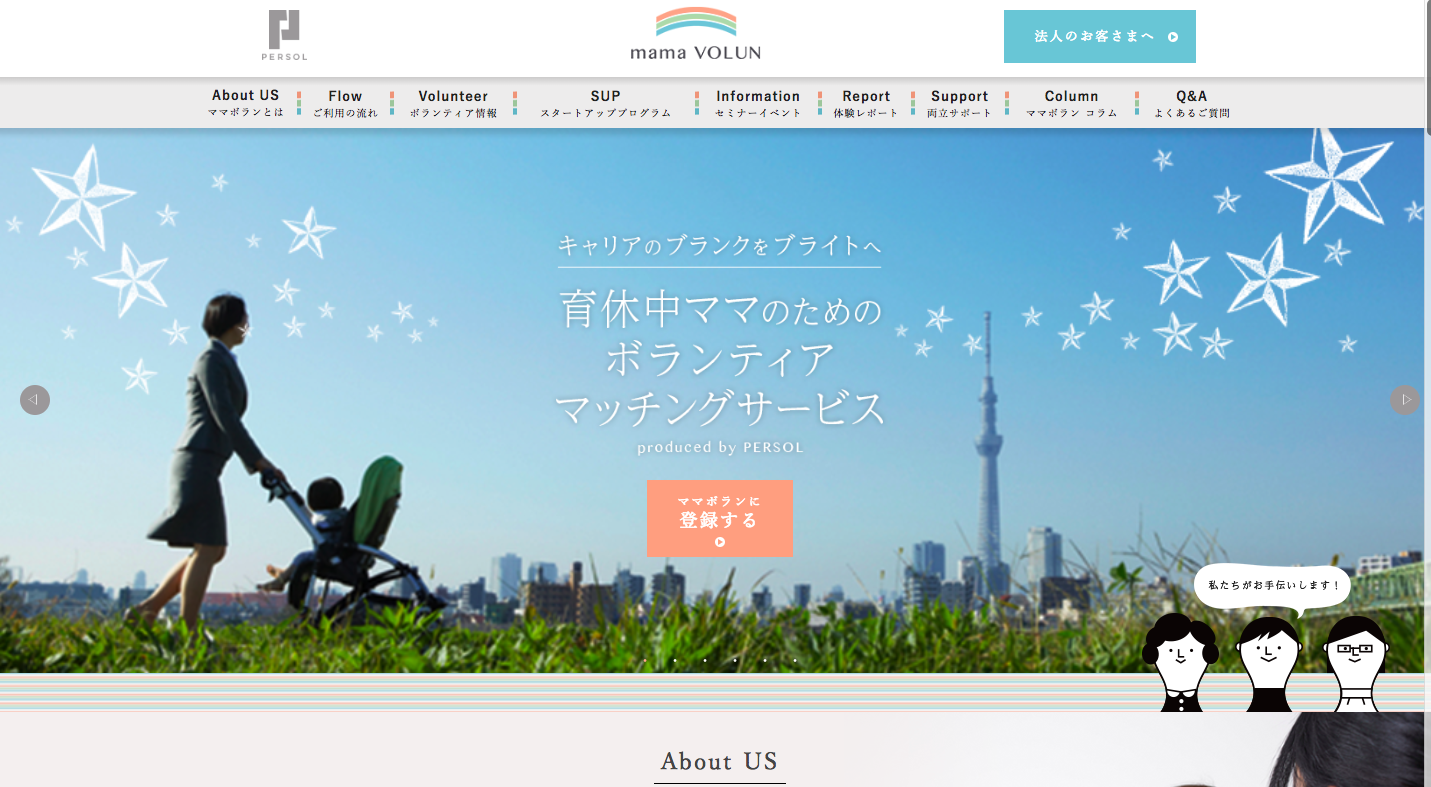The image size is (1431, 787).
Task: Go to the Support 両立サポート menu item
Action: pos(960,104)
